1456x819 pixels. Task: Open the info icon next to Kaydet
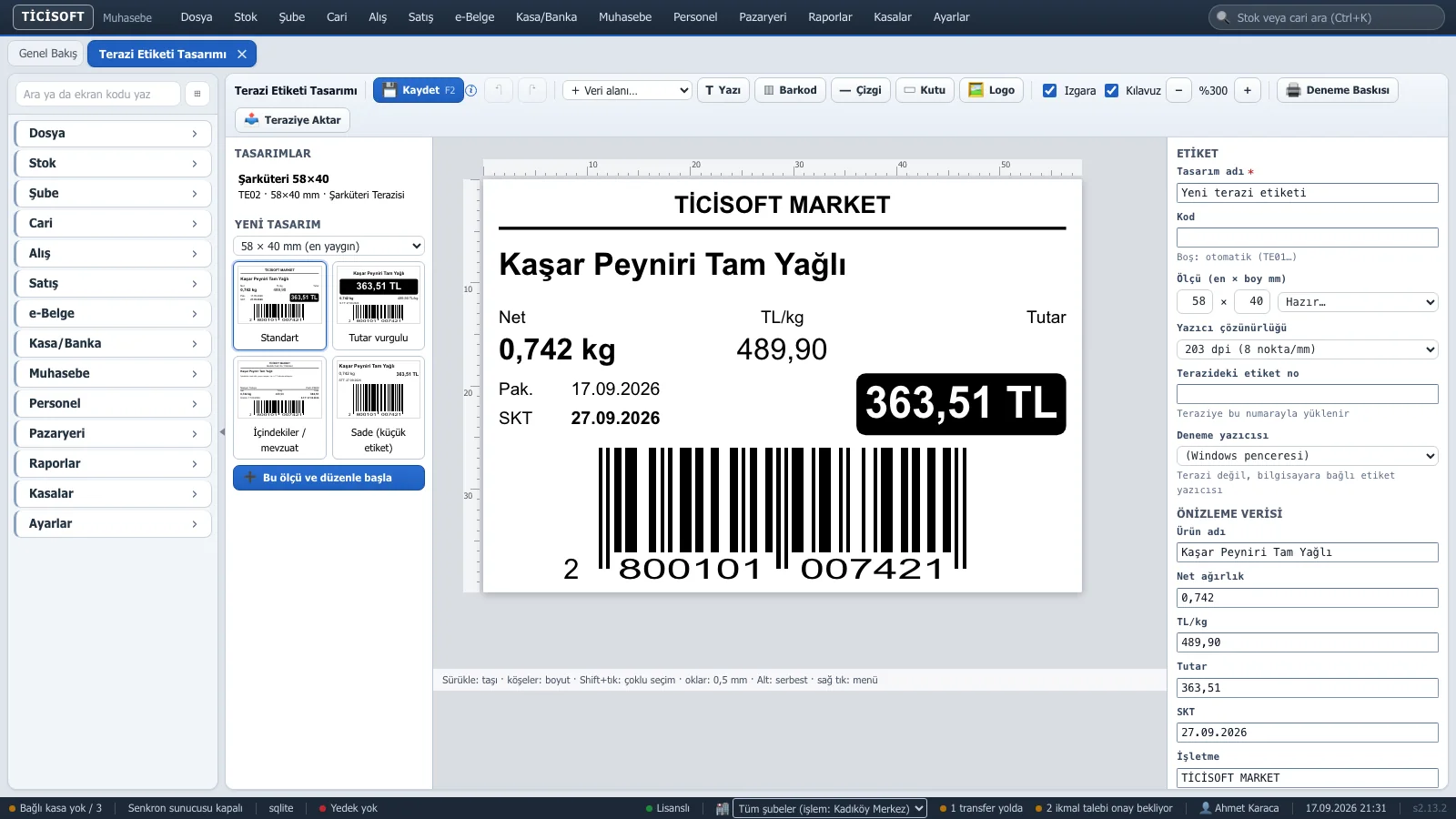(471, 90)
